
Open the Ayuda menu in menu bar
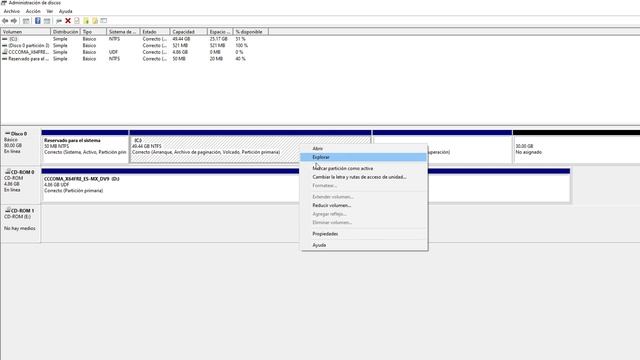tap(65, 11)
